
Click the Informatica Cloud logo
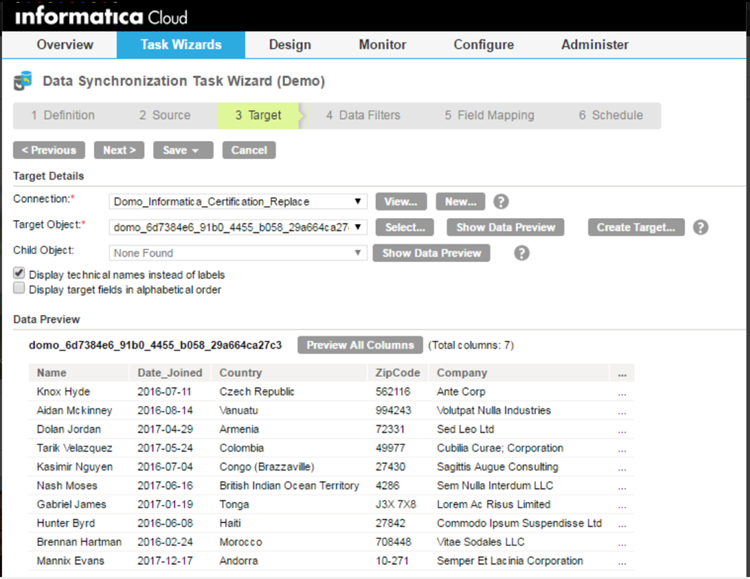tap(101, 16)
